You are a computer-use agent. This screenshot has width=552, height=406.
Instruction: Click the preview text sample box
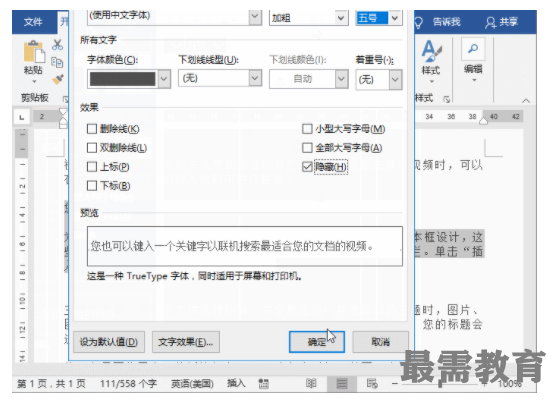pos(245,246)
